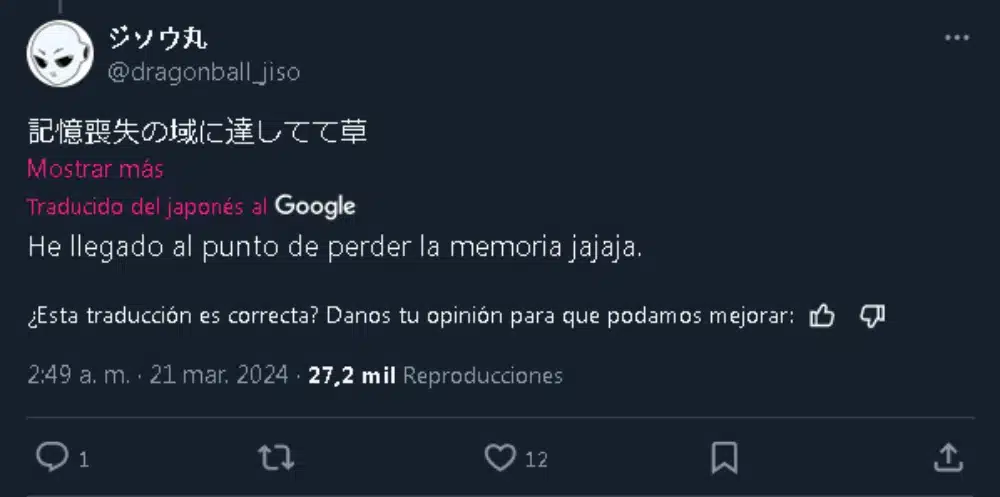Open the three-dot more options menu
Viewport: 1000px width, 497px height.
(x=957, y=37)
